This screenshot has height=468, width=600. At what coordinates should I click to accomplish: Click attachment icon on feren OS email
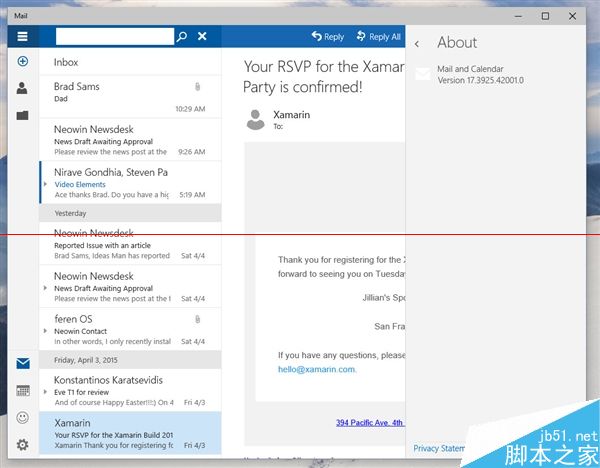click(x=197, y=319)
